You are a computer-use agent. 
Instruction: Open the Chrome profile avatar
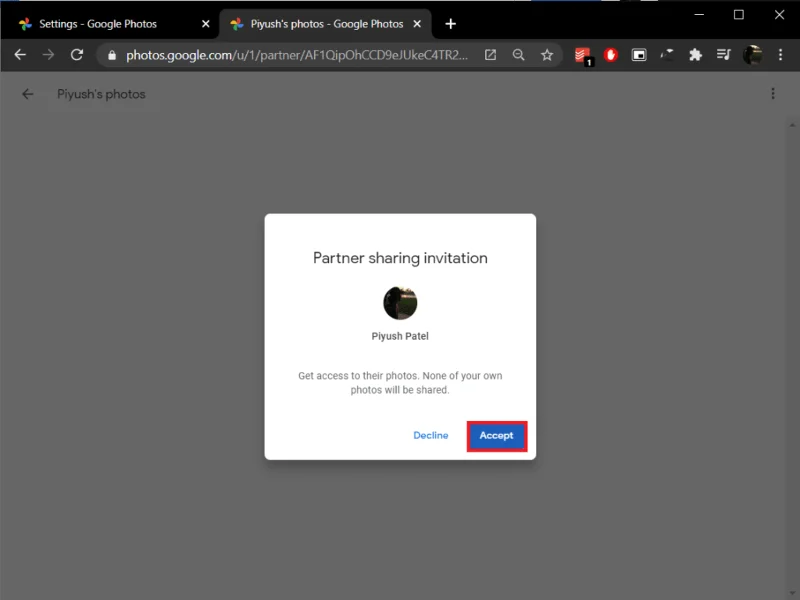(x=752, y=55)
